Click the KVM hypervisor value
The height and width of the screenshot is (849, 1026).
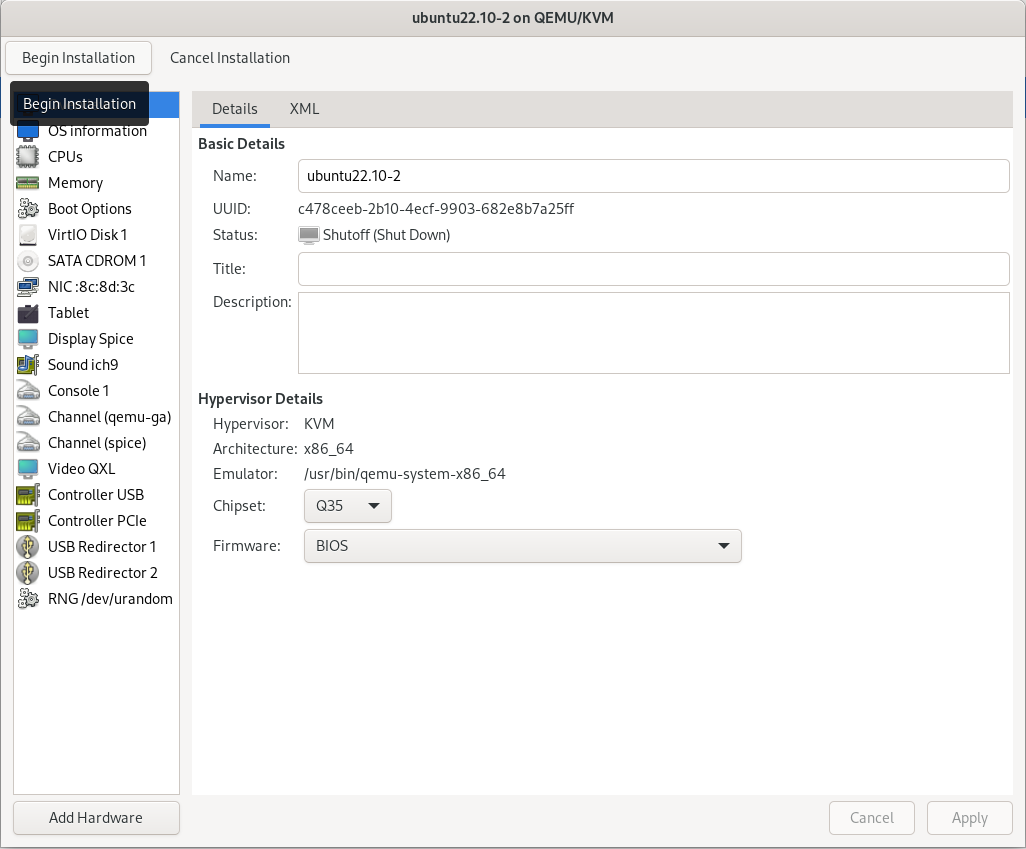pos(319,424)
